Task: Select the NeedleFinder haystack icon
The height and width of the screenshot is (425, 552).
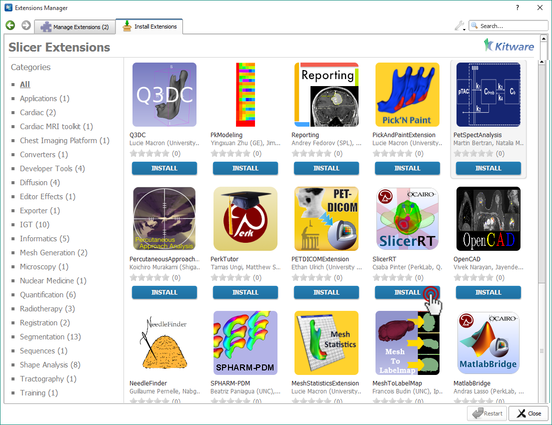Action: (x=164, y=343)
